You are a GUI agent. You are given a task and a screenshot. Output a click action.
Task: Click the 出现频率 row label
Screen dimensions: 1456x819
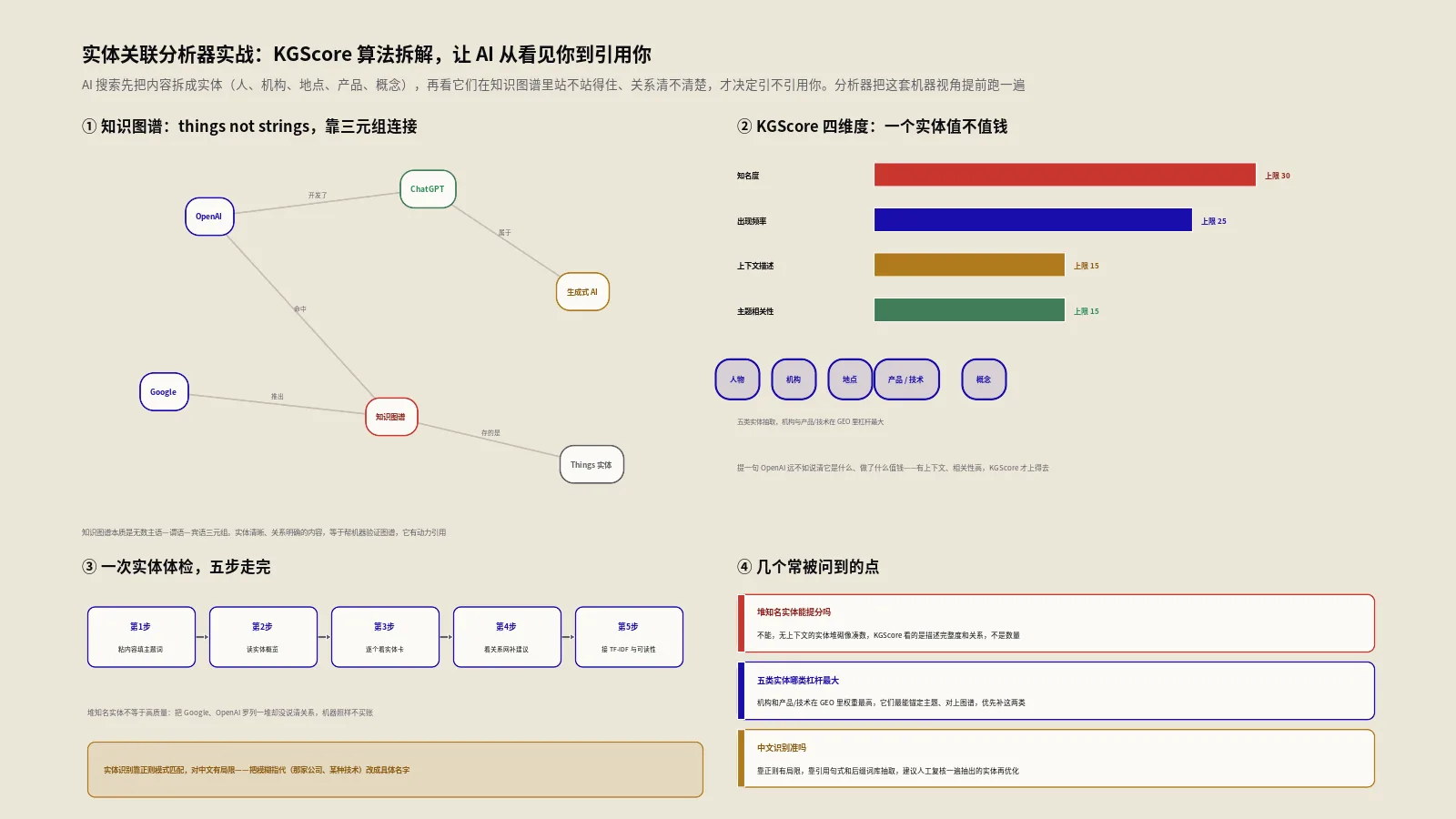(752, 221)
